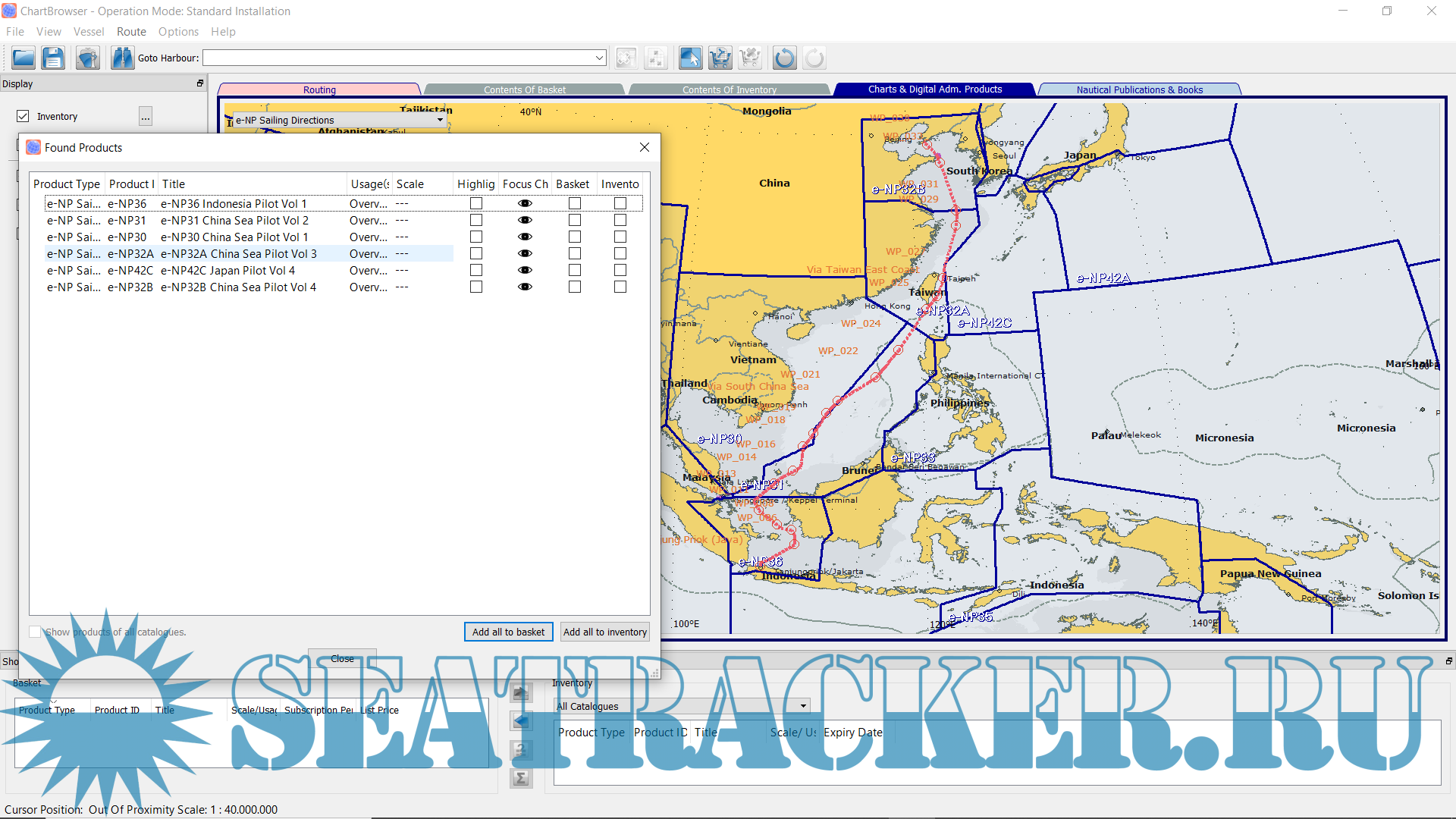Click the binoculars search icon
Viewport: 1456px width, 819px height.
click(122, 58)
